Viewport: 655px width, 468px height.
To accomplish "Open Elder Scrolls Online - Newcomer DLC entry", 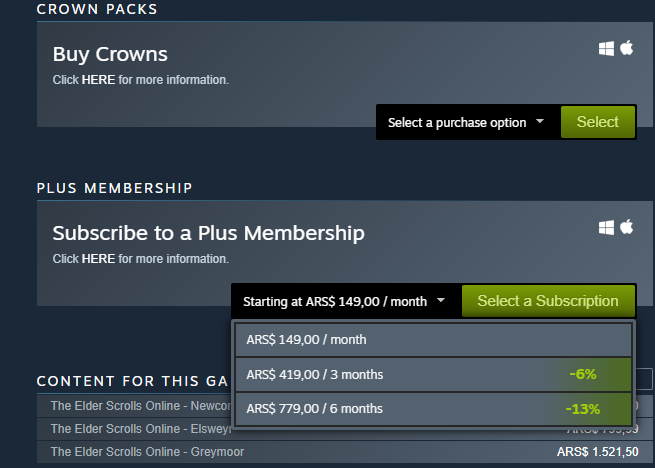I will coord(140,406).
